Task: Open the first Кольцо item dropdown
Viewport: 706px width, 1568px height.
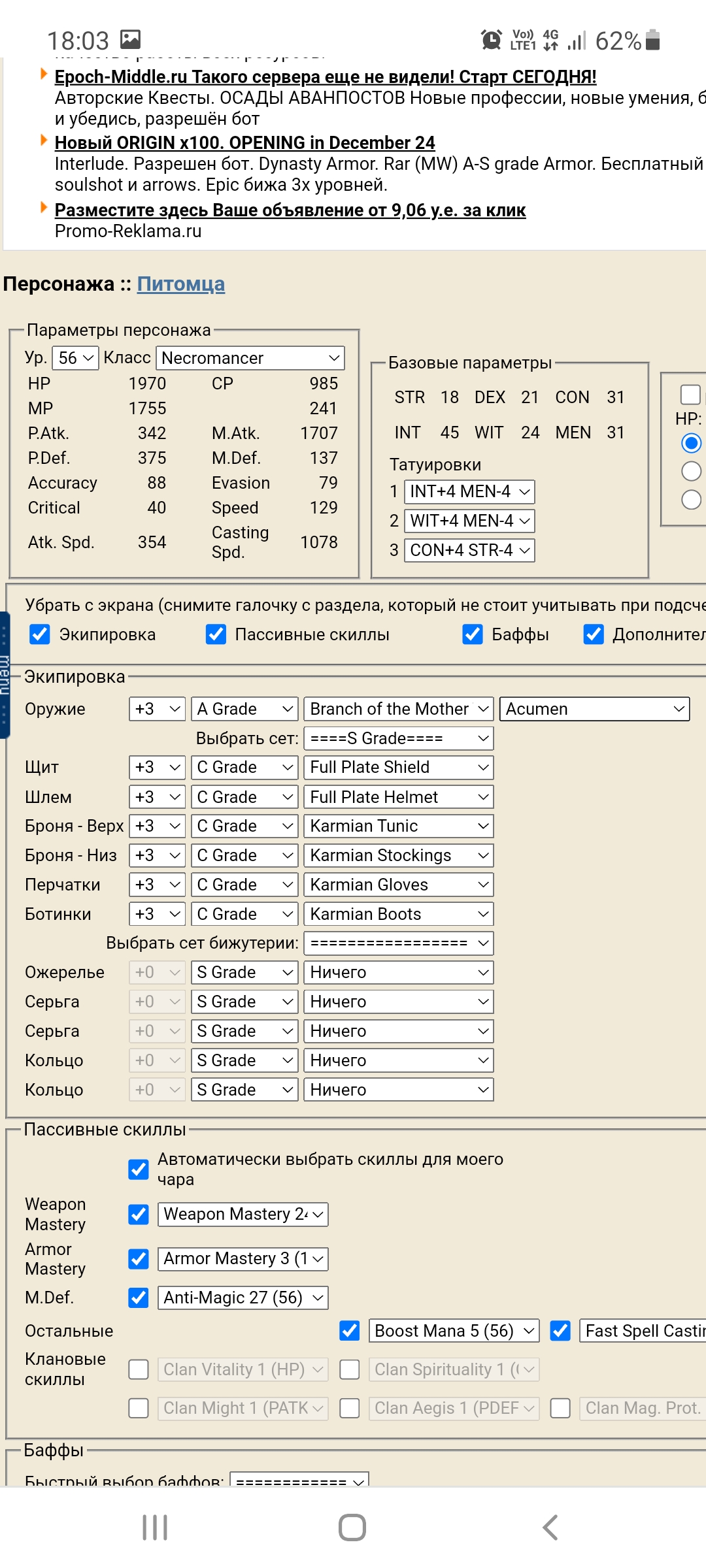Action: [399, 1060]
